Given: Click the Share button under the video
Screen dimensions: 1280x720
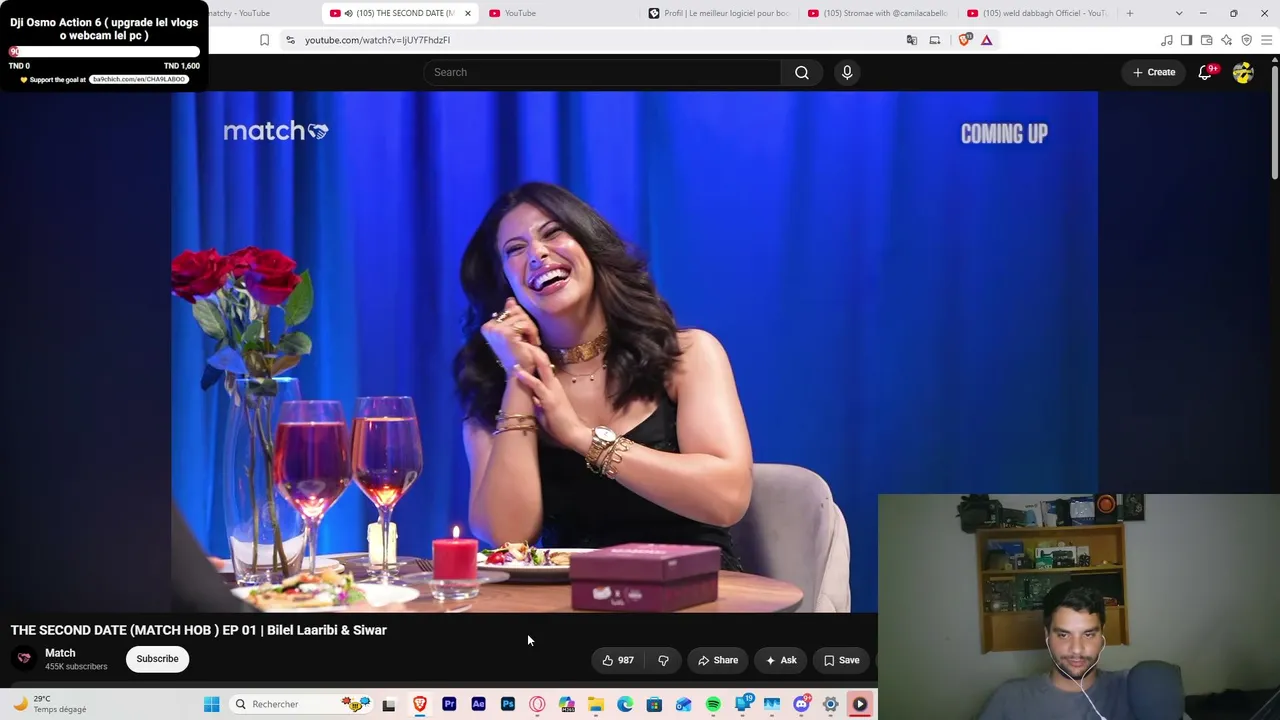Looking at the screenshot, I should [717, 660].
